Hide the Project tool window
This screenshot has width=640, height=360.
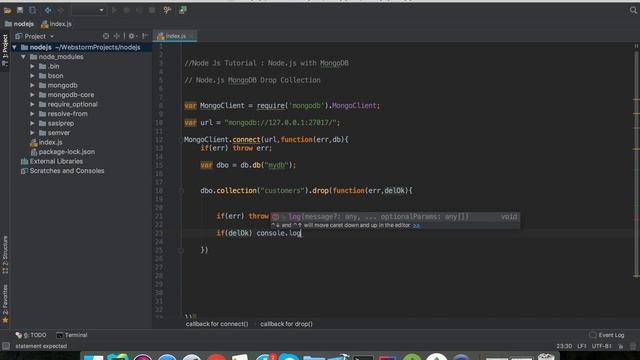[145, 36]
